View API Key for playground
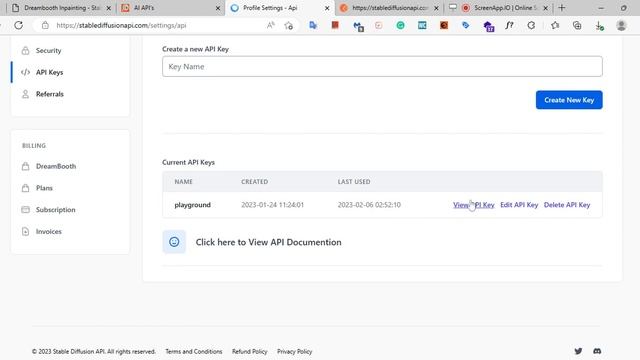The width and height of the screenshot is (640, 360). 473,205
